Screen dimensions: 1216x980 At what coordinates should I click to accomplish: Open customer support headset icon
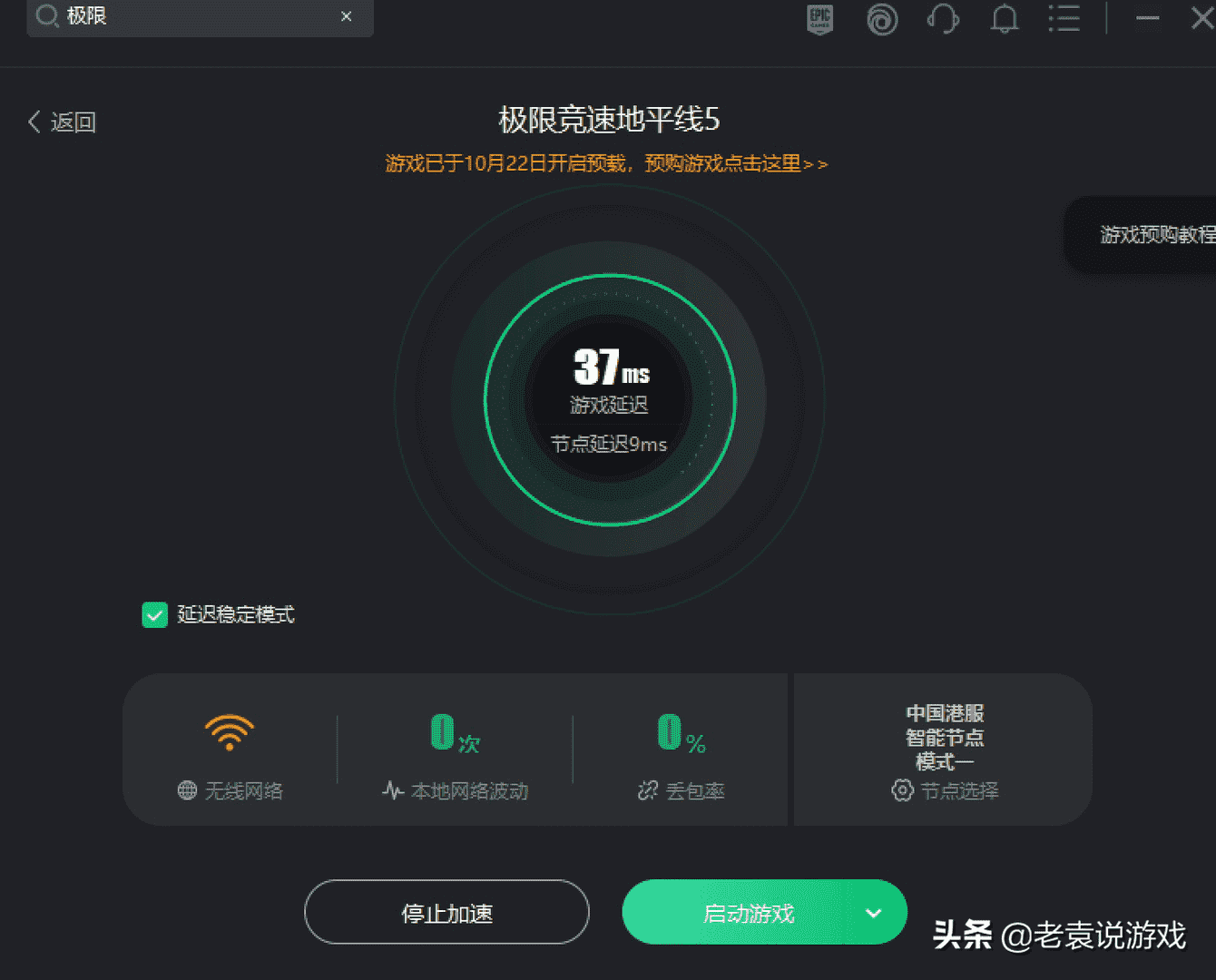(x=944, y=19)
